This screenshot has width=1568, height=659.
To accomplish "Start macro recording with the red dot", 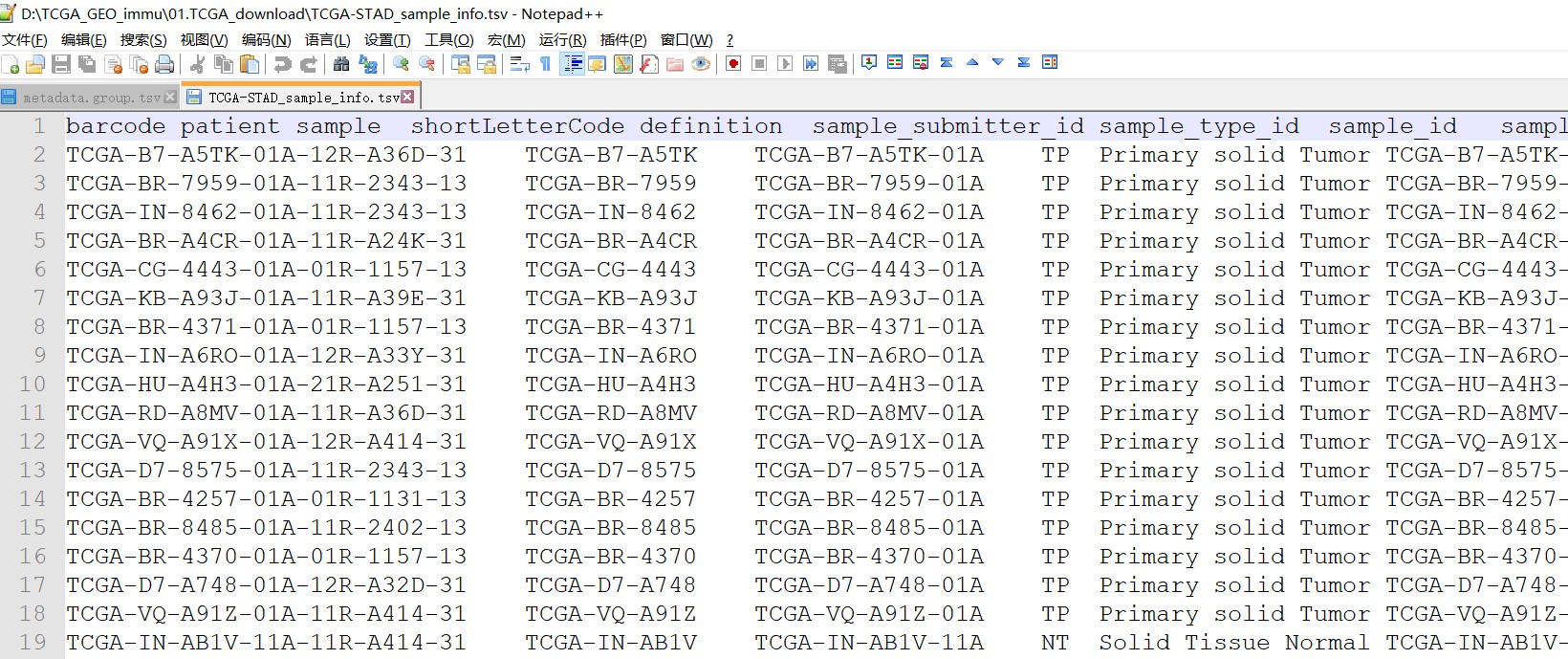I will [x=734, y=64].
